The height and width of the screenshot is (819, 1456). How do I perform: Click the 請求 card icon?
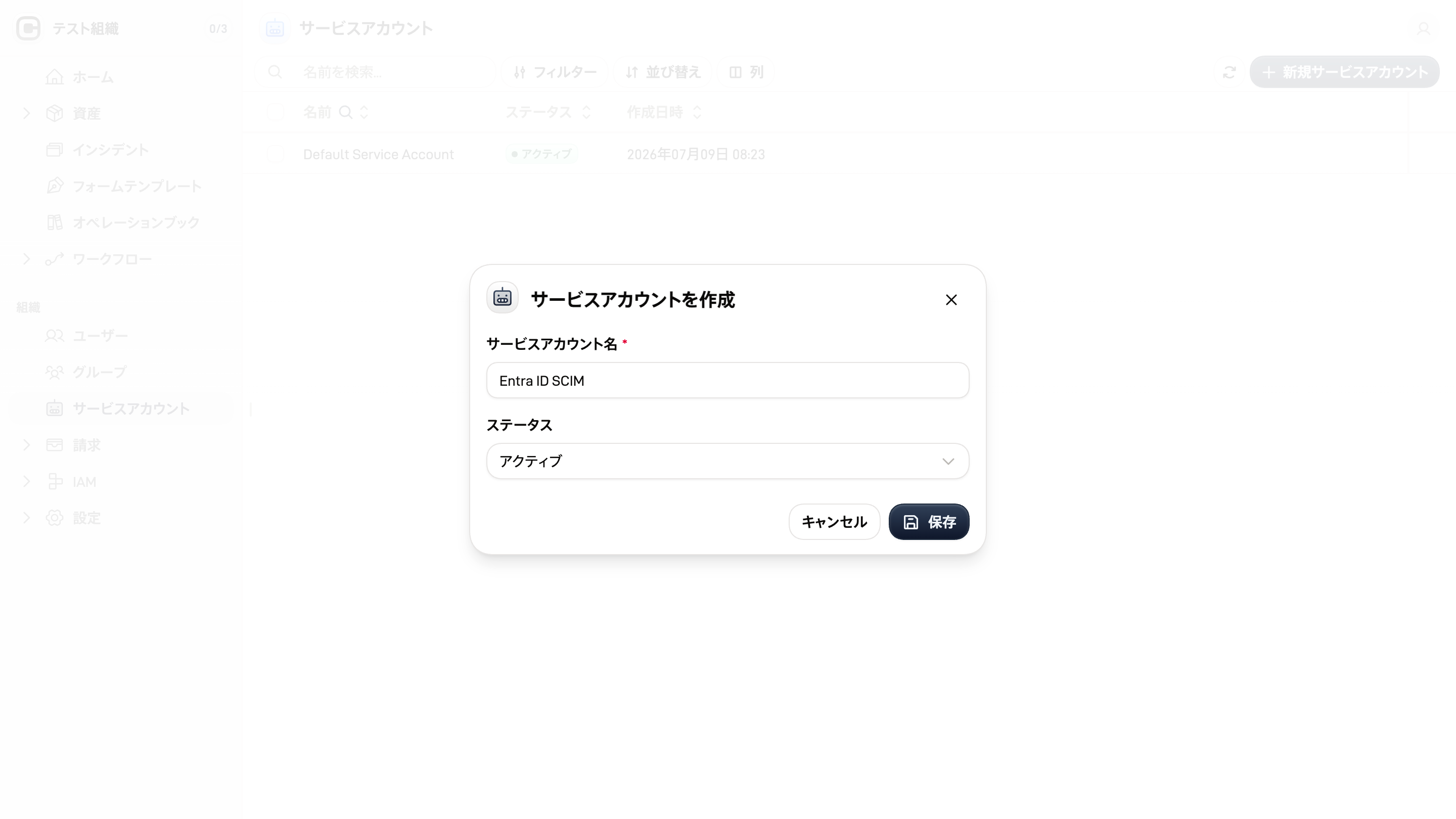pyautogui.click(x=54, y=445)
